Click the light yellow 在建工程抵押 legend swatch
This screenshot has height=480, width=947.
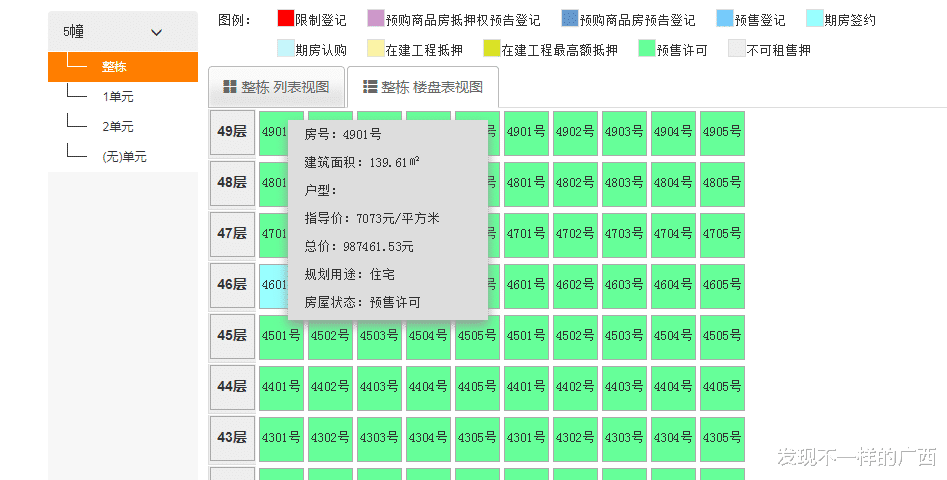(x=376, y=48)
